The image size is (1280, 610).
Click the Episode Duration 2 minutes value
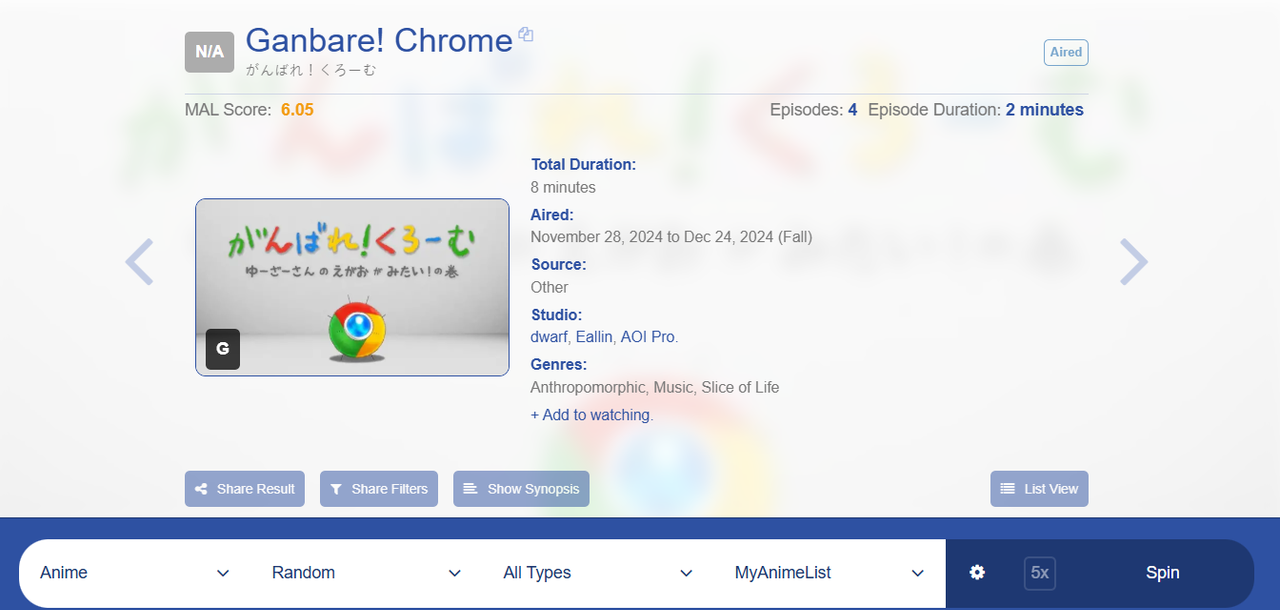click(x=1045, y=110)
